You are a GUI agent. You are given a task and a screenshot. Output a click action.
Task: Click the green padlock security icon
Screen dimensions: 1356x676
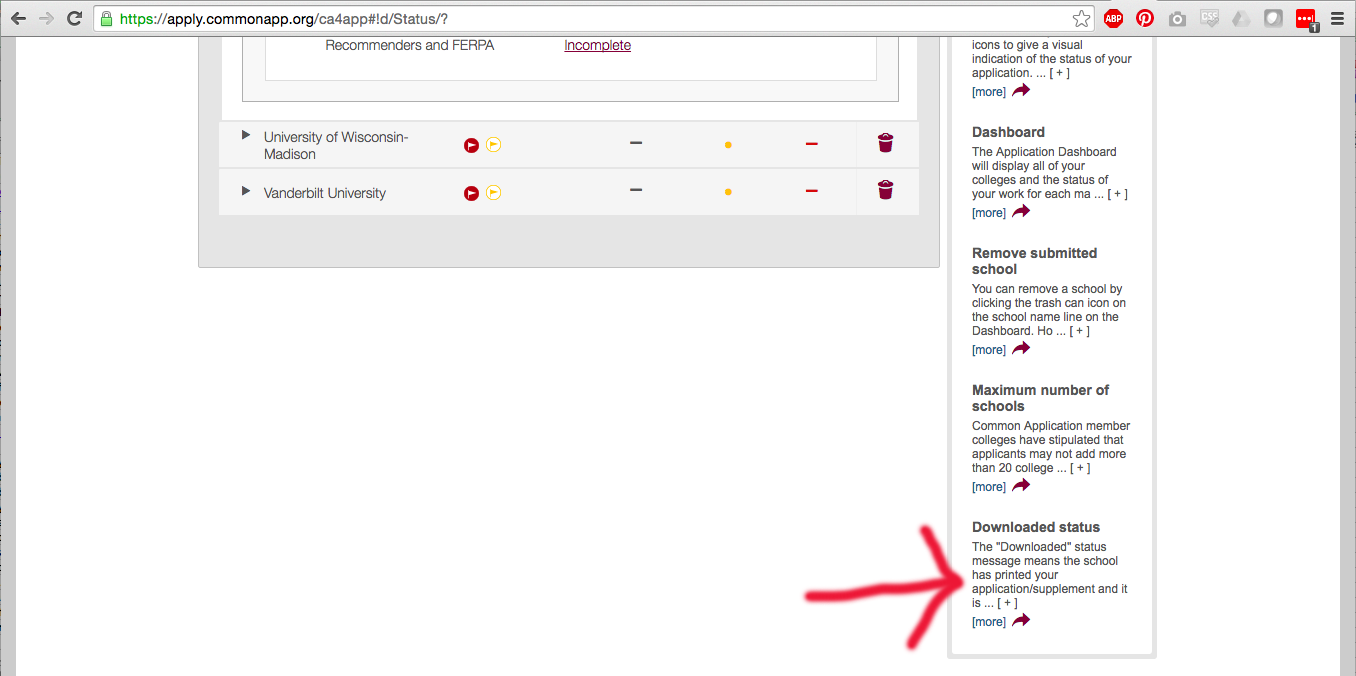click(106, 18)
